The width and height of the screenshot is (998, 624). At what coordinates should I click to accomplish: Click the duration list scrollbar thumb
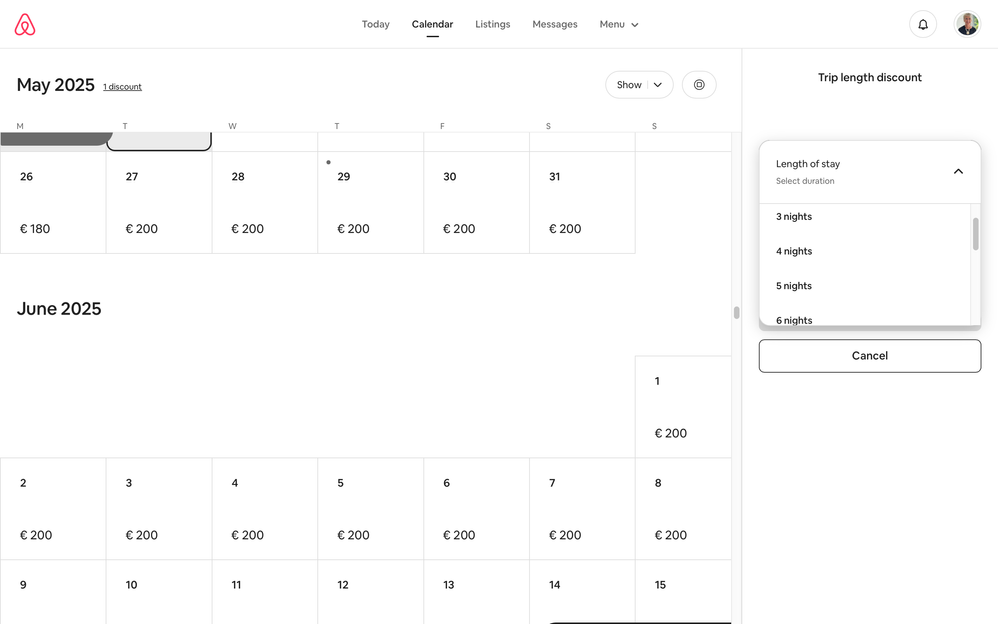click(975, 234)
